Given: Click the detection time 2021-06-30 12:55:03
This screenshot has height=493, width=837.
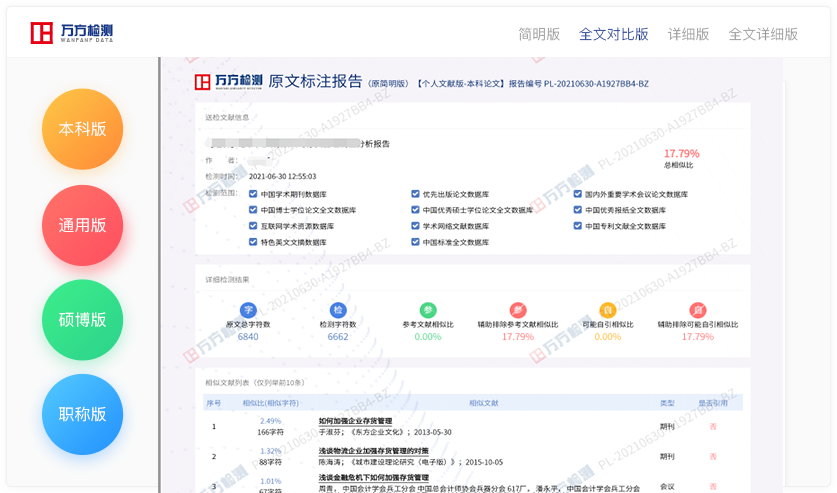Looking at the screenshot, I should click(282, 176).
